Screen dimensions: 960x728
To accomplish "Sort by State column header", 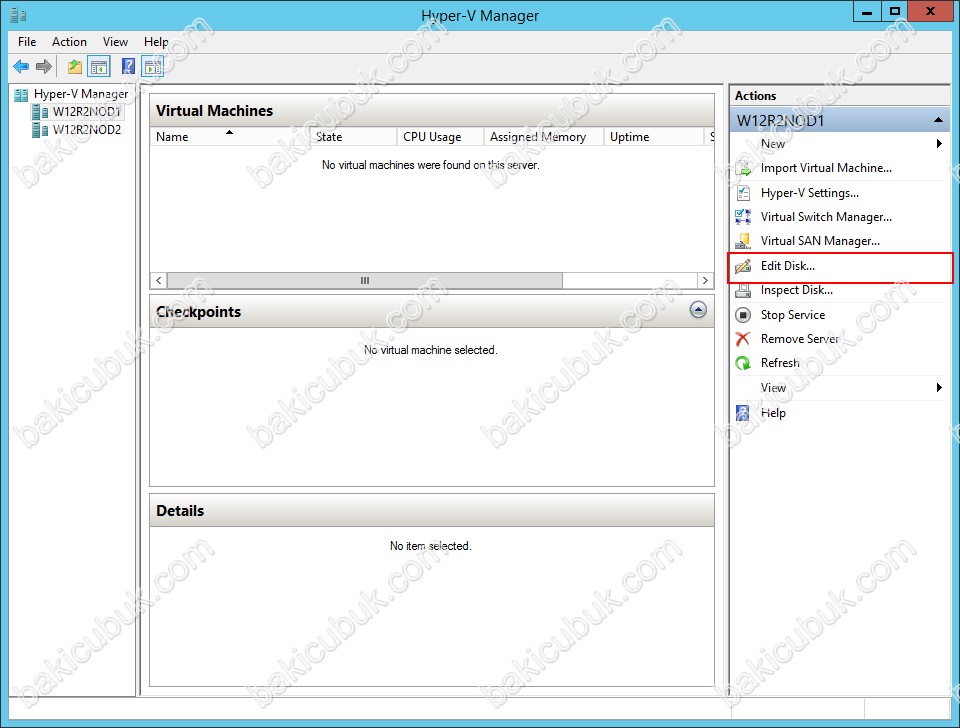I will pyautogui.click(x=353, y=137).
